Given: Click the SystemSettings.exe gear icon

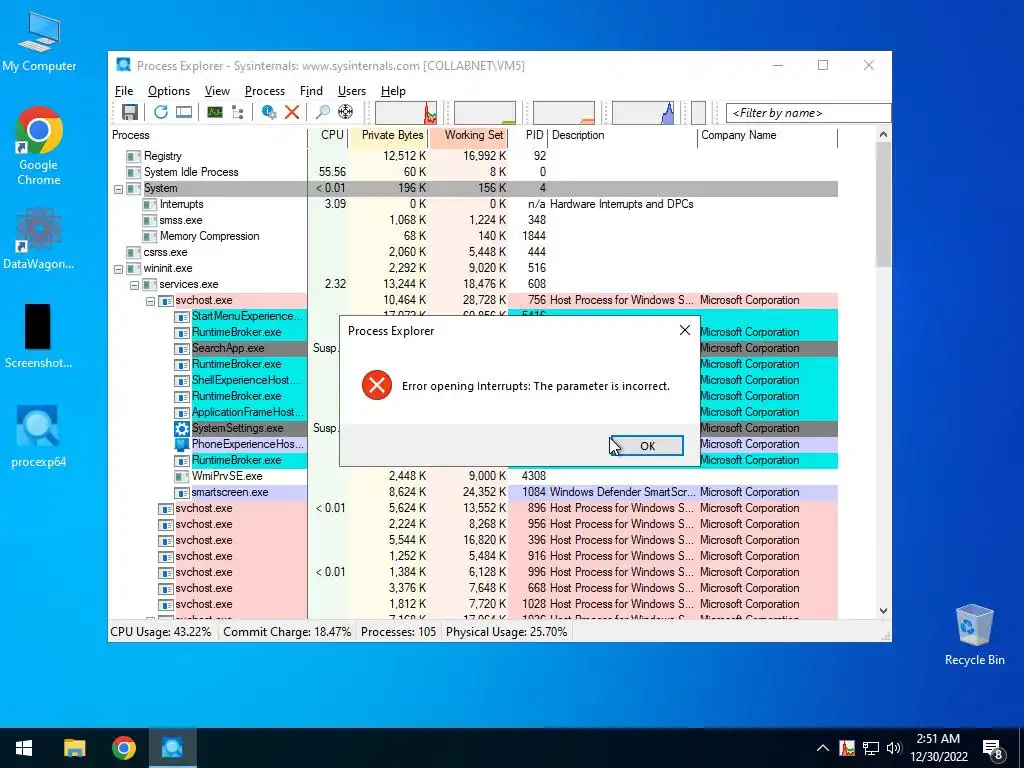Looking at the screenshot, I should pyautogui.click(x=182, y=428).
